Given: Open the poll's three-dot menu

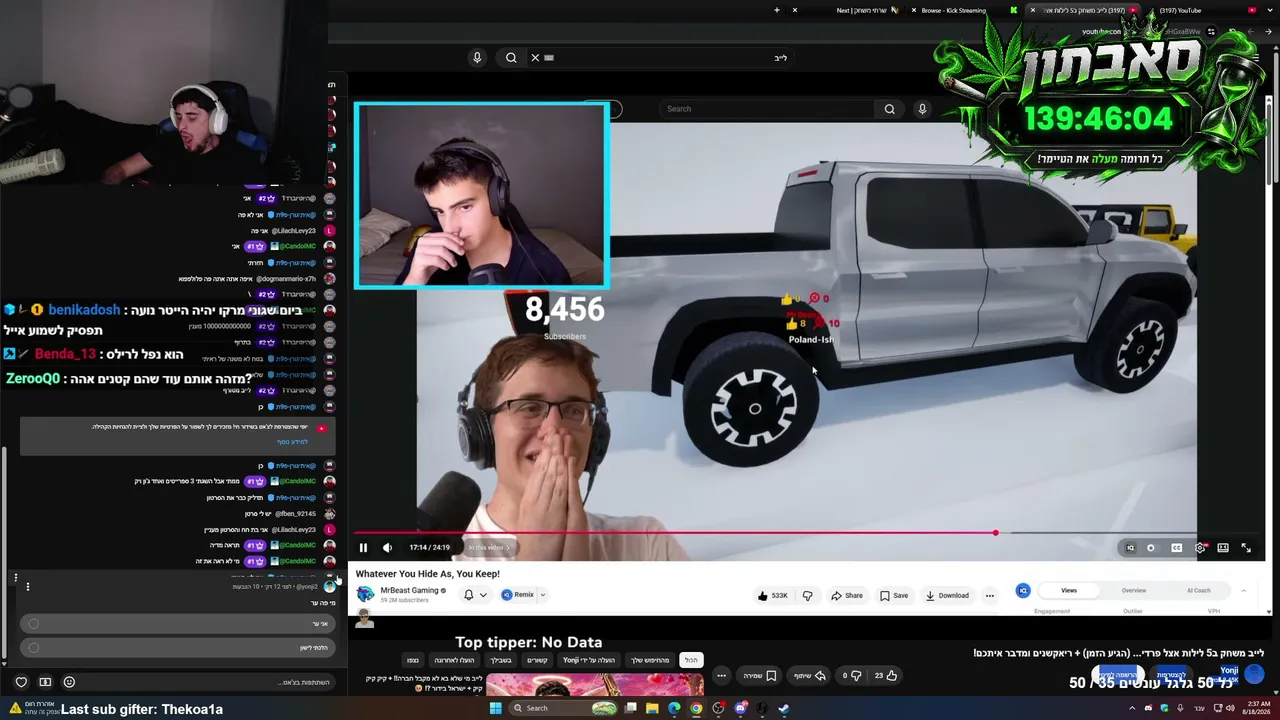Looking at the screenshot, I should [x=28, y=587].
